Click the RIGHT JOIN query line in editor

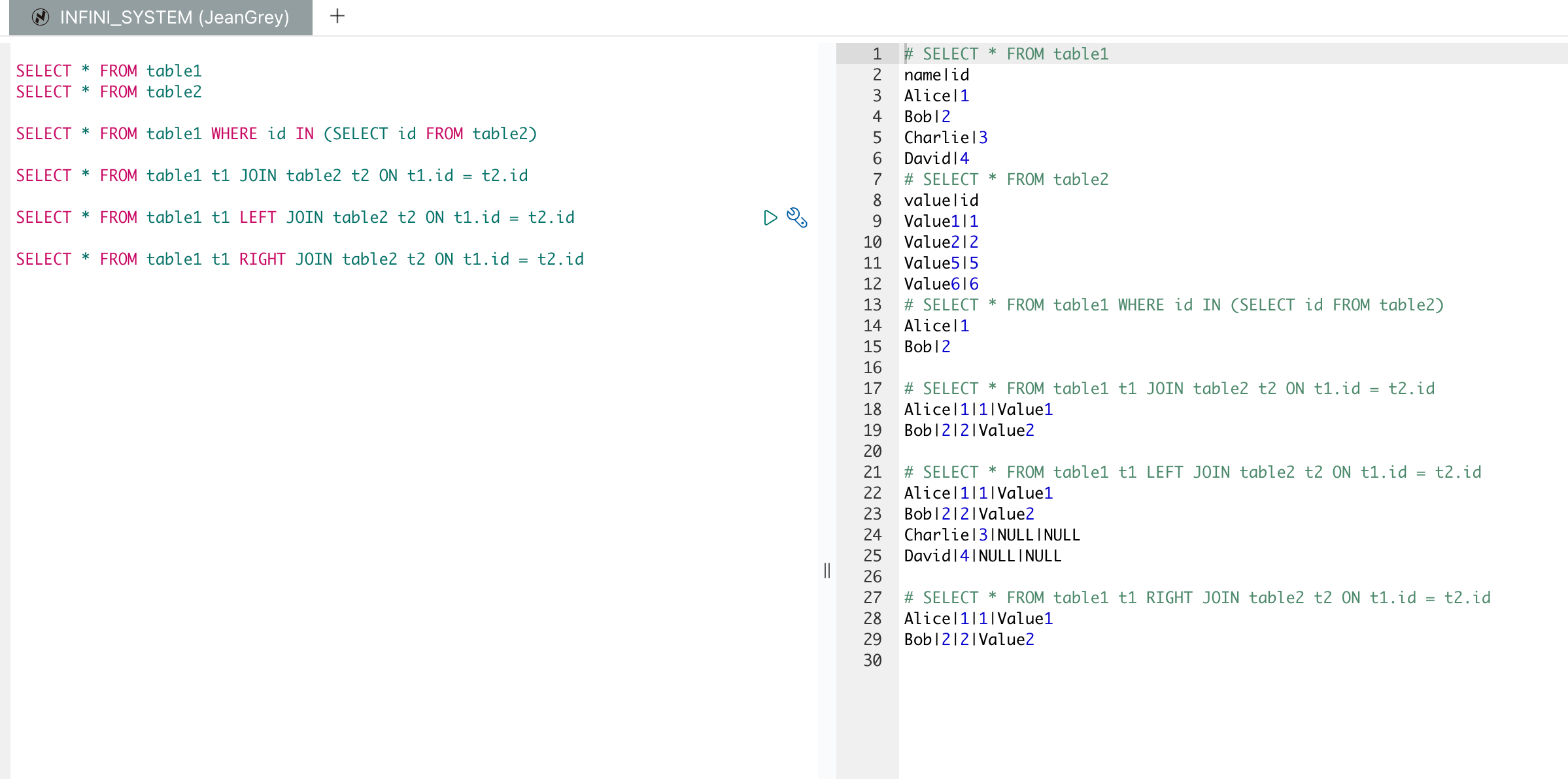coord(299,259)
